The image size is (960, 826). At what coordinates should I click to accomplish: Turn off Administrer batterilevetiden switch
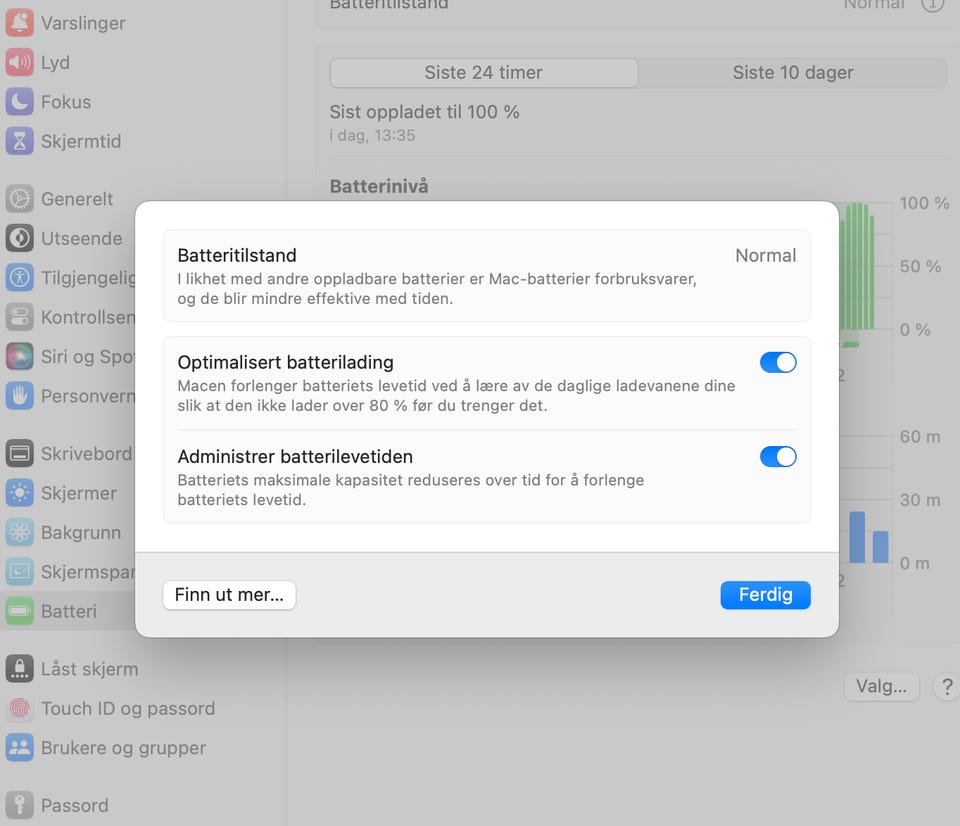[778, 457]
